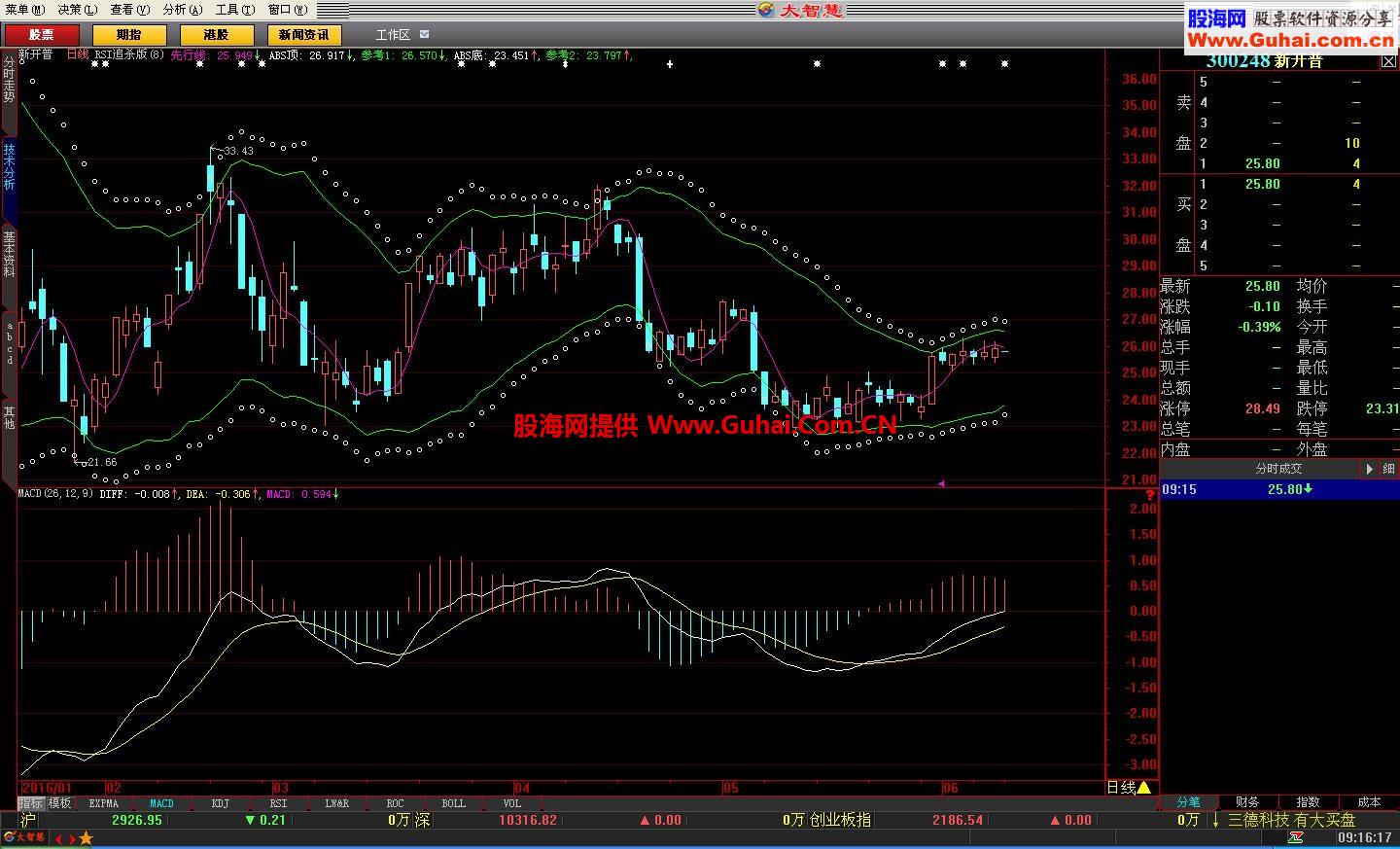Open the 指数 index tab
This screenshot has height=849, width=1400.
[x=1308, y=802]
